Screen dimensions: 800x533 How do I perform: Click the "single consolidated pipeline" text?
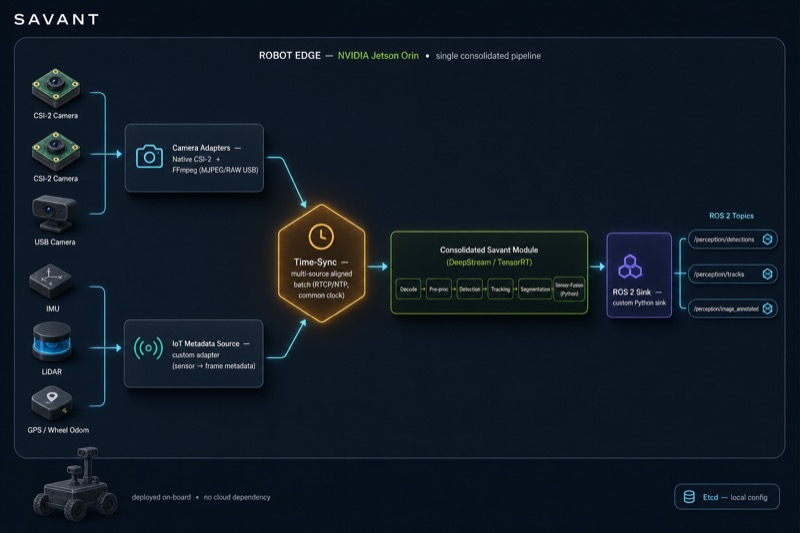pyautogui.click(x=488, y=56)
